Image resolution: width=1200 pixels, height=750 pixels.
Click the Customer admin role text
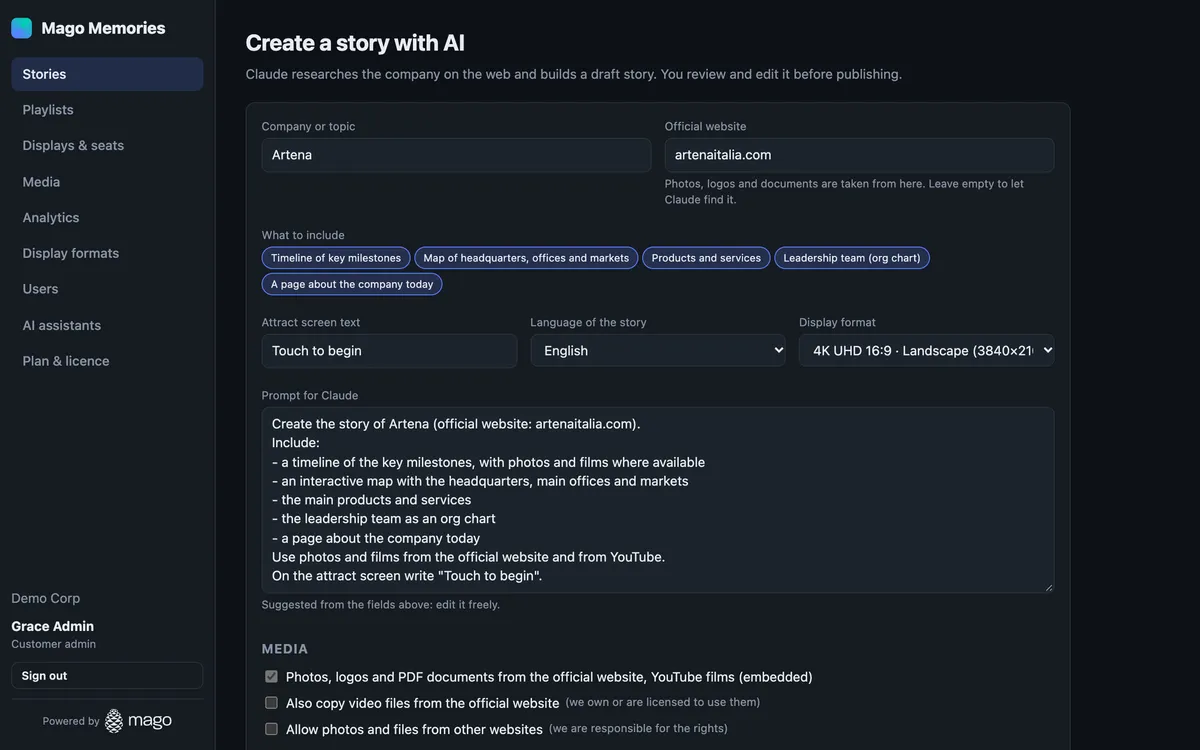(53, 644)
